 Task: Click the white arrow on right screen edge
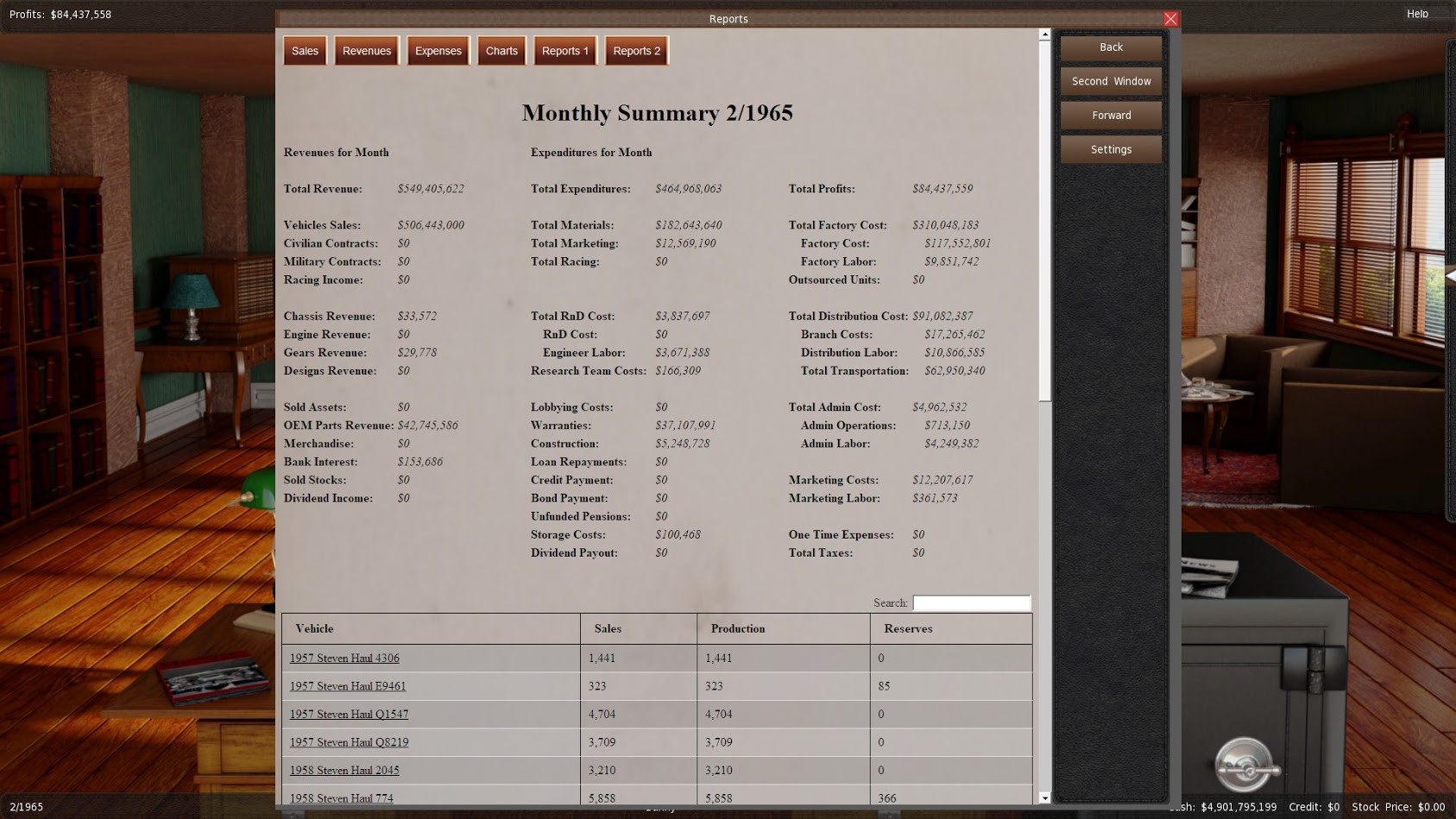tap(1451, 276)
